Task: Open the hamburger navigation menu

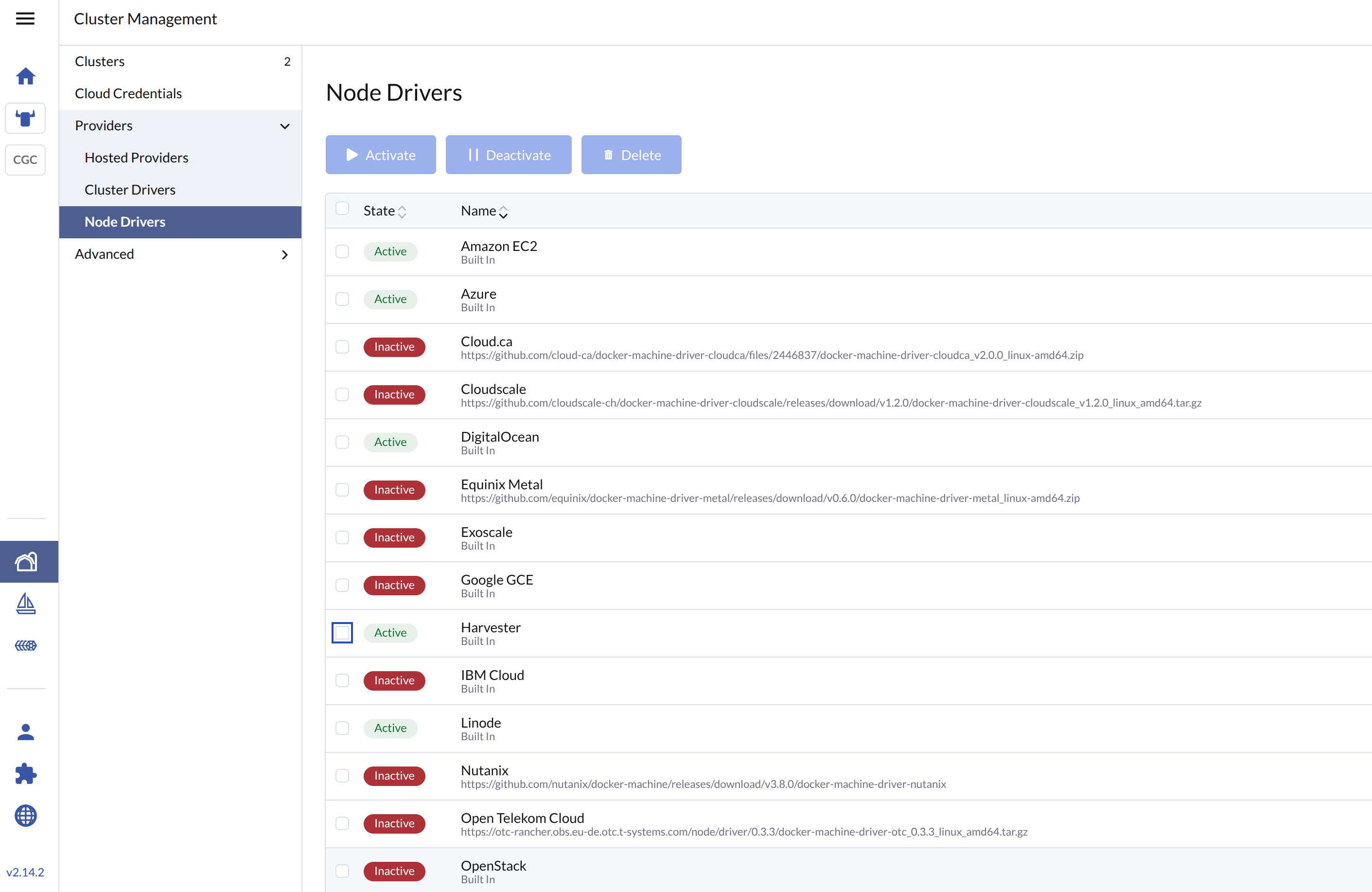Action: point(25,18)
